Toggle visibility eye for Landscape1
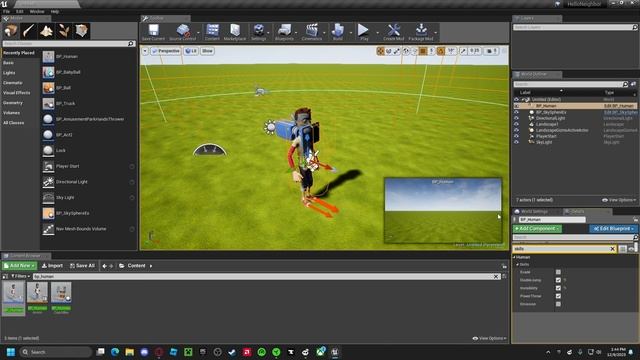640x360 pixels. [x=516, y=124]
